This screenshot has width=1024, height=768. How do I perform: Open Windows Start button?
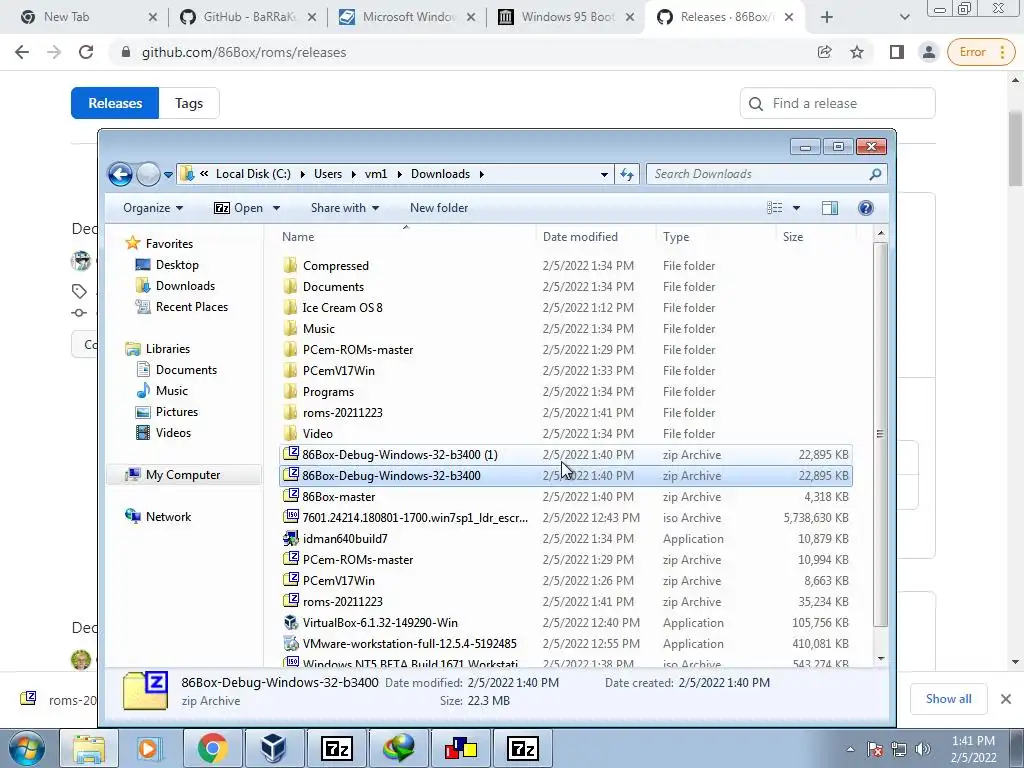click(x=27, y=748)
